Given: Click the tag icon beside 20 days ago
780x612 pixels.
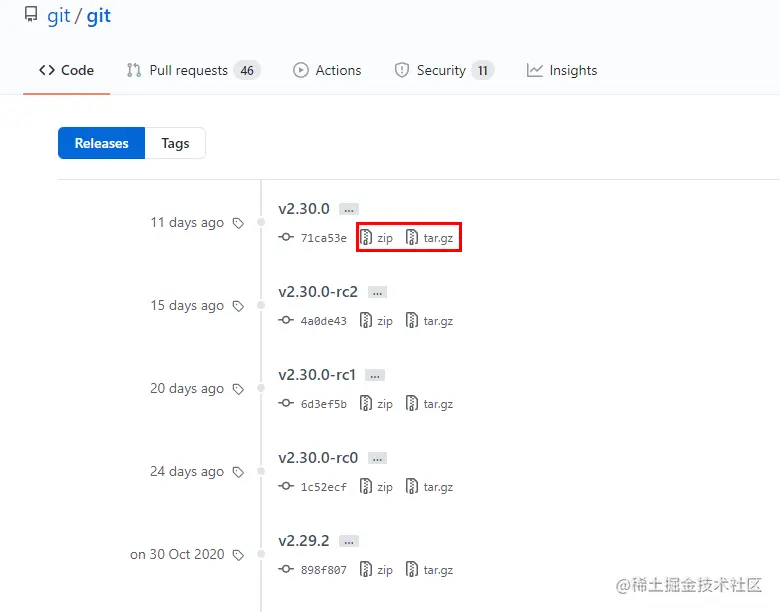Looking at the screenshot, I should pyautogui.click(x=238, y=390).
